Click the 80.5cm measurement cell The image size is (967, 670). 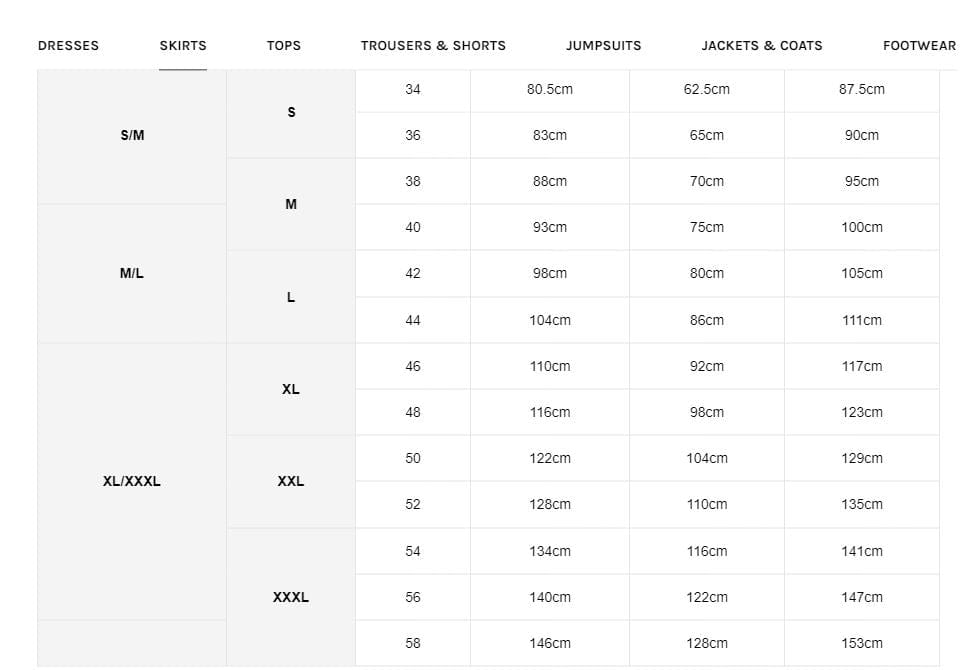pyautogui.click(x=550, y=89)
